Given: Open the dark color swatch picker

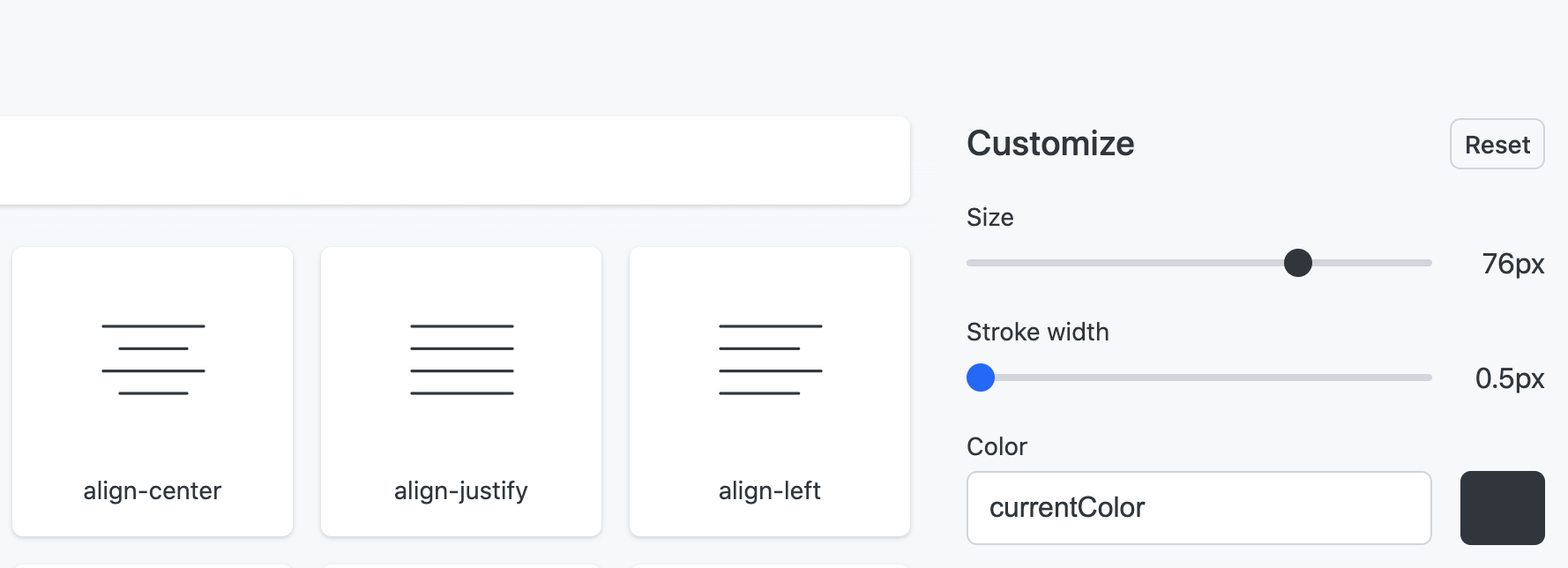Looking at the screenshot, I should pyautogui.click(x=1503, y=508).
